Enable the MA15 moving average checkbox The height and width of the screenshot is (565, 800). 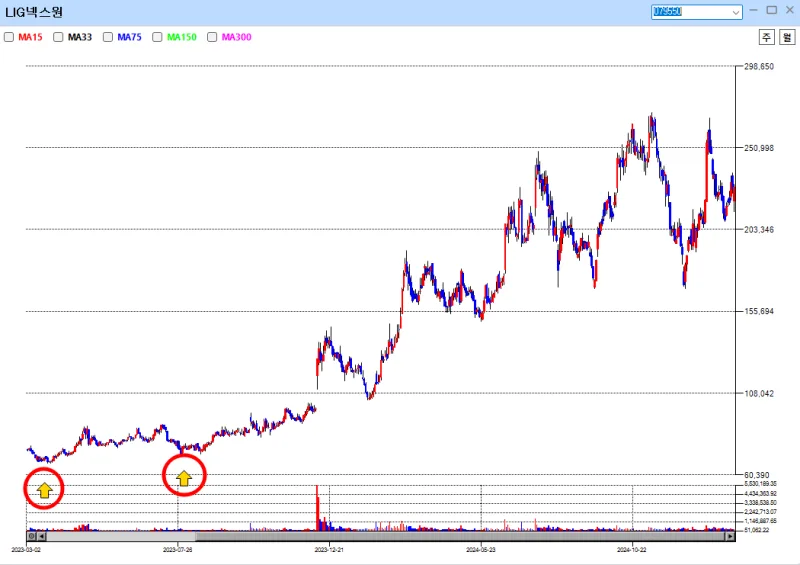coord(10,37)
